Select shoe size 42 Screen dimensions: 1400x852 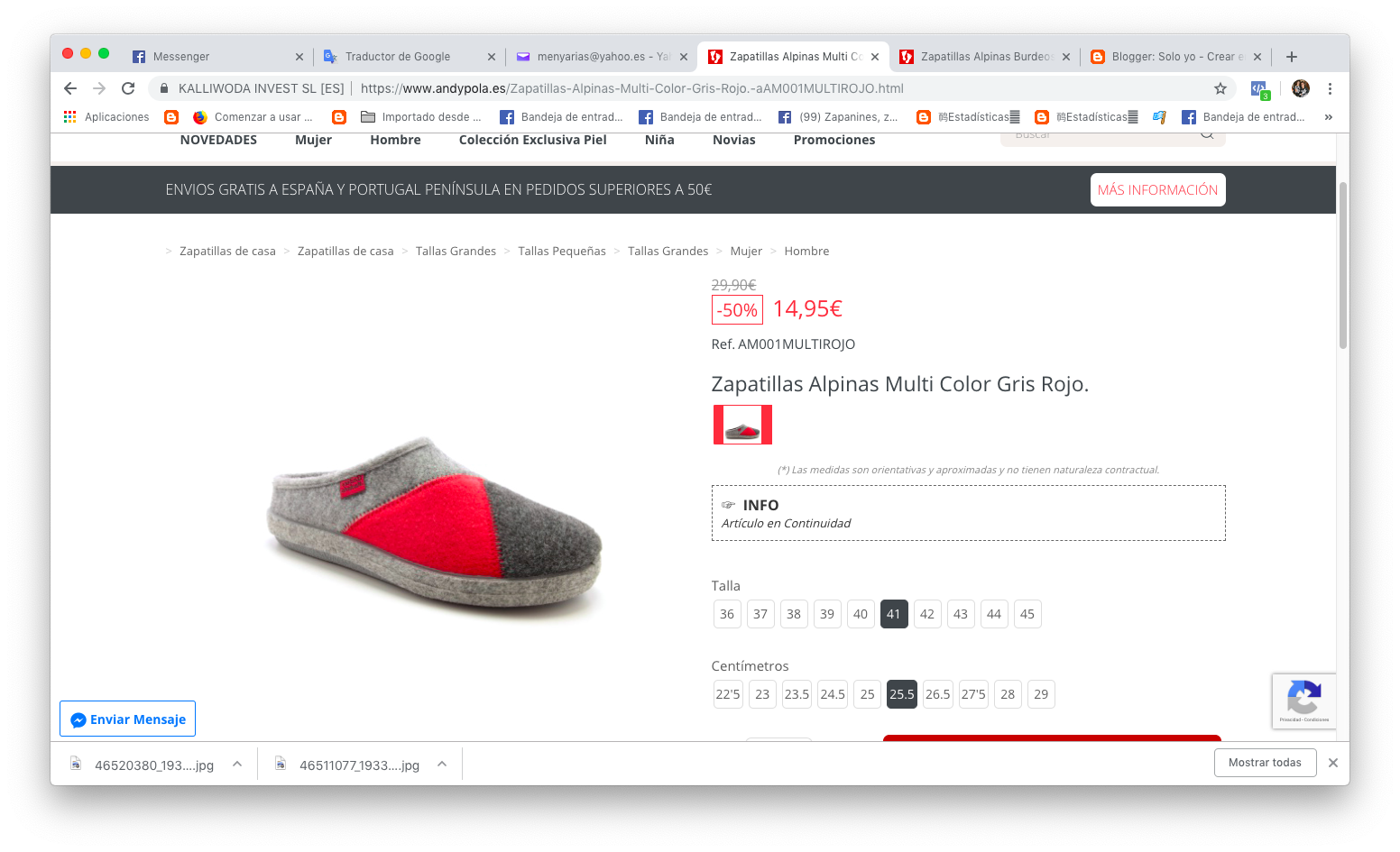[x=926, y=614]
